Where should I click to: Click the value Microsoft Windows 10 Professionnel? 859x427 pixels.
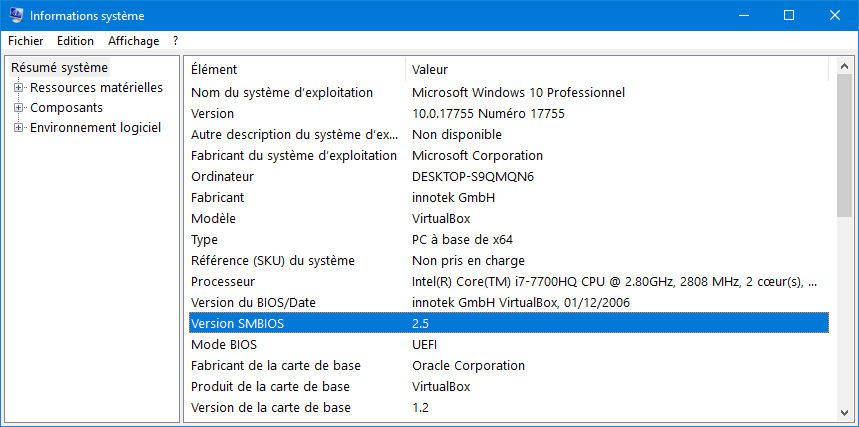click(518, 93)
